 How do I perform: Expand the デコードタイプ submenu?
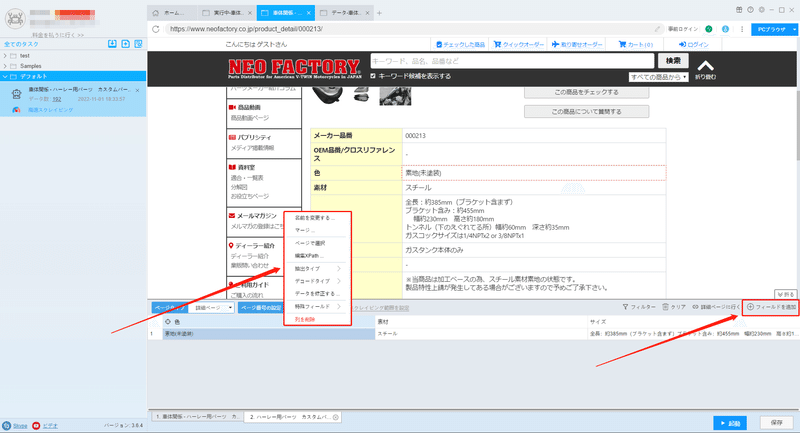click(317, 281)
